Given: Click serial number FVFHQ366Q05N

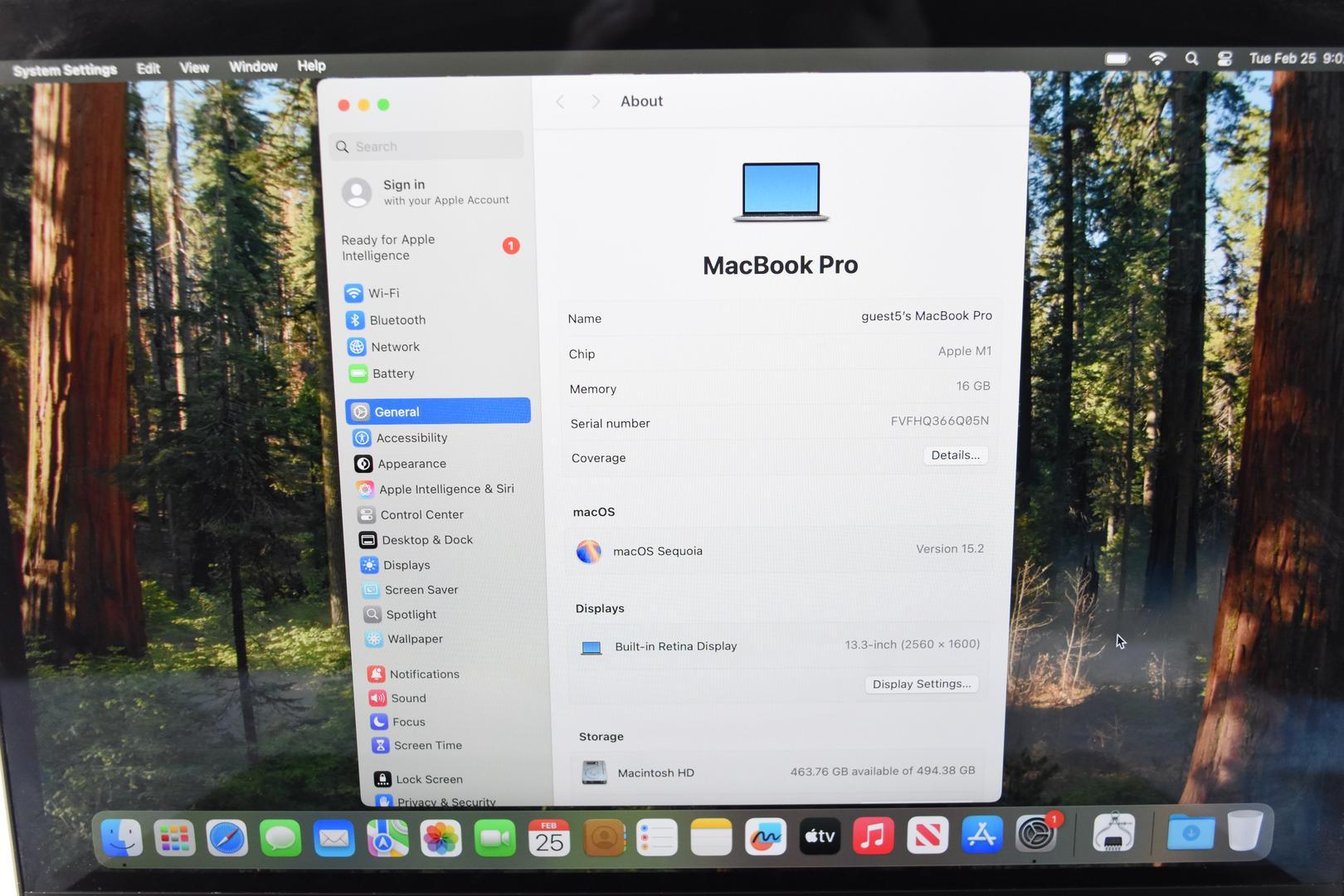Looking at the screenshot, I should pyautogui.click(x=939, y=421).
